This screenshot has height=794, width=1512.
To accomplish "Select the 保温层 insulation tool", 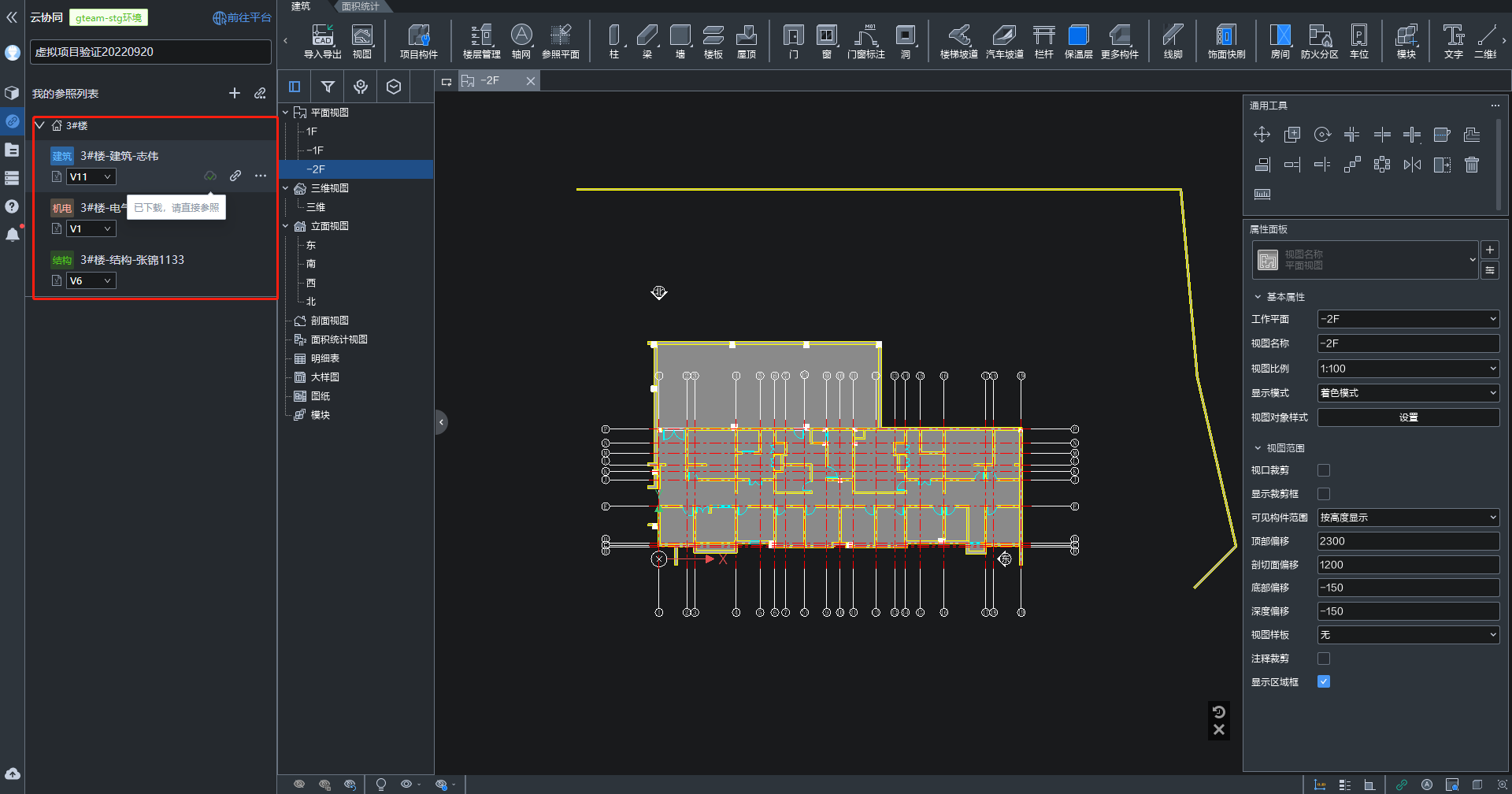I will (x=1079, y=41).
